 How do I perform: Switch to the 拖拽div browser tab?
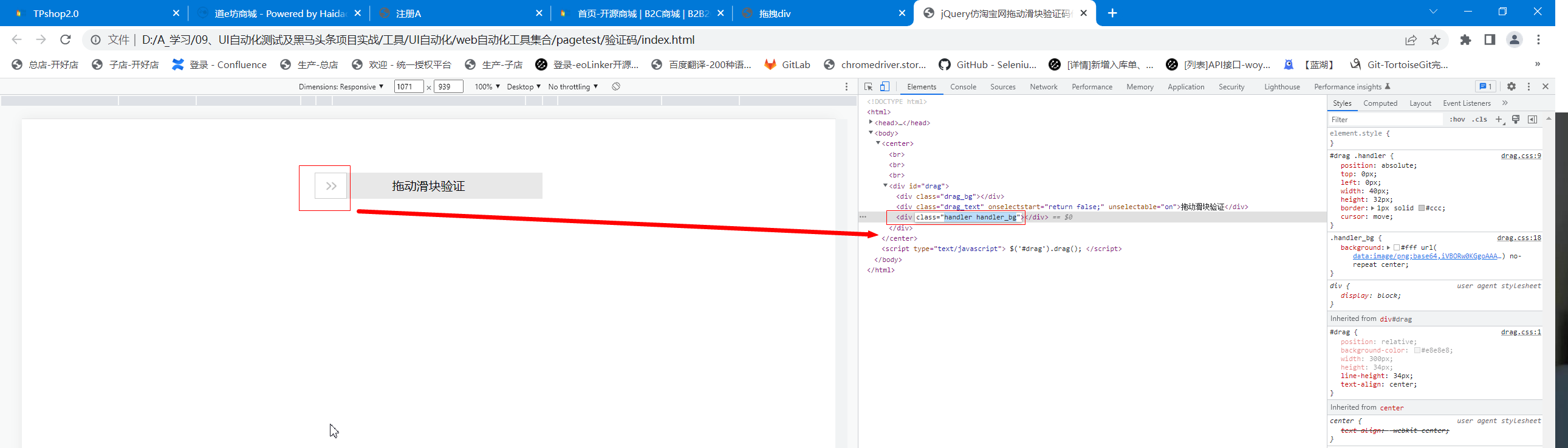coord(823,13)
